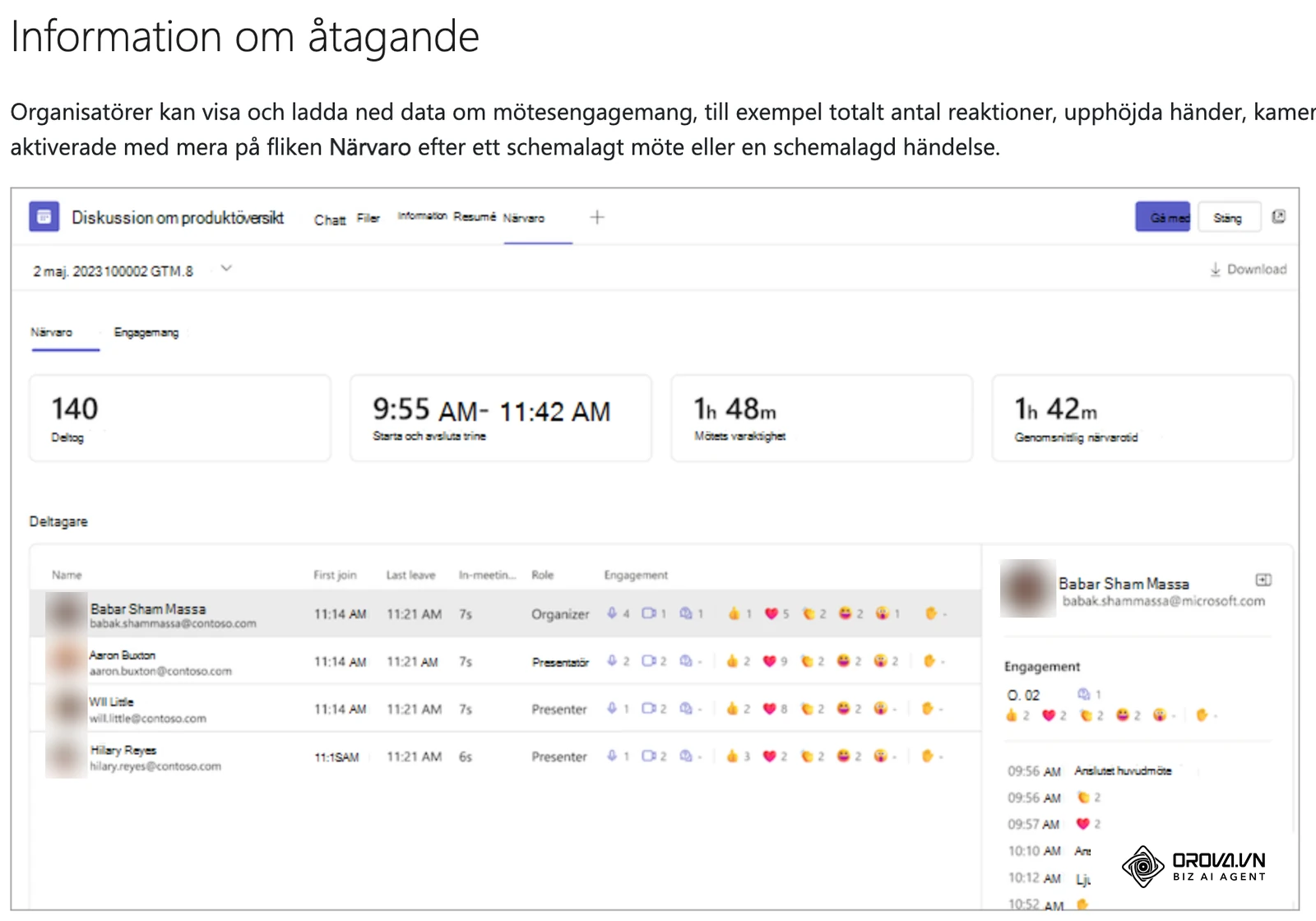The width and height of the screenshot is (1316, 921).
Task: Click the heart reaction icon in Aaron's row
Action: pyautogui.click(x=769, y=661)
